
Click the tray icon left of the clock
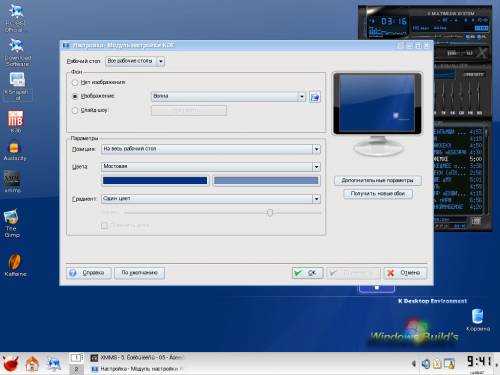pos(449,363)
